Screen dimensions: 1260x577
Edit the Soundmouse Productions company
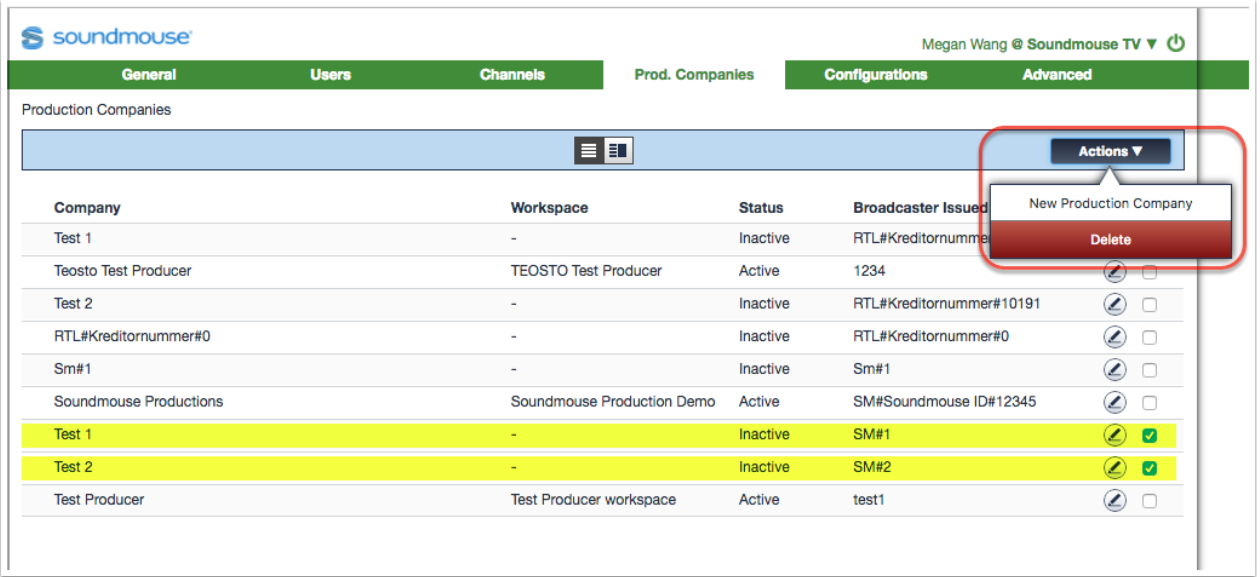click(x=1115, y=402)
